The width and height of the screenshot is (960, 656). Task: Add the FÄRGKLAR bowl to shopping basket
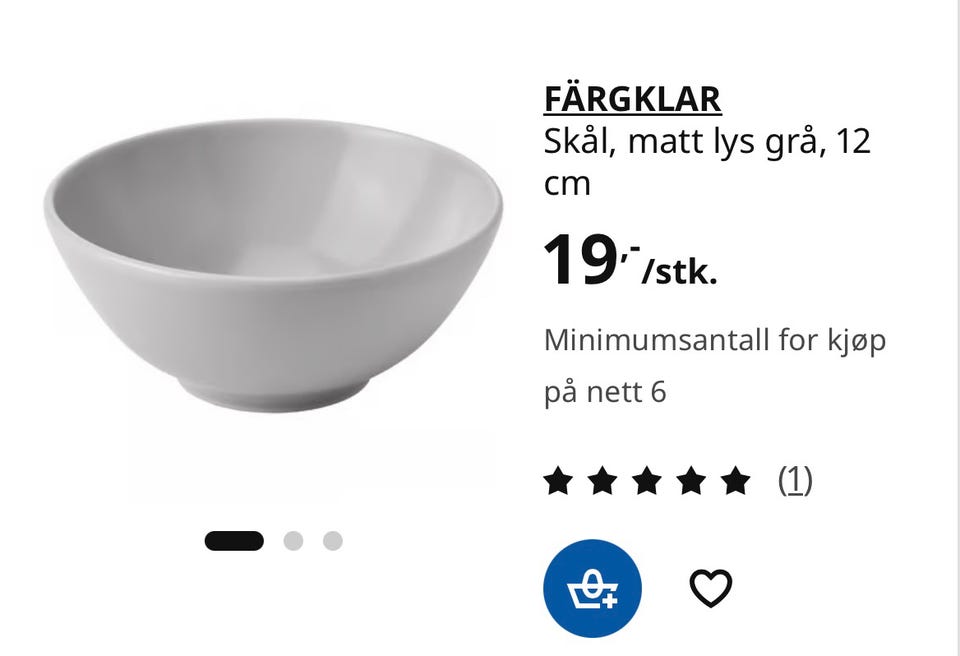click(x=592, y=588)
